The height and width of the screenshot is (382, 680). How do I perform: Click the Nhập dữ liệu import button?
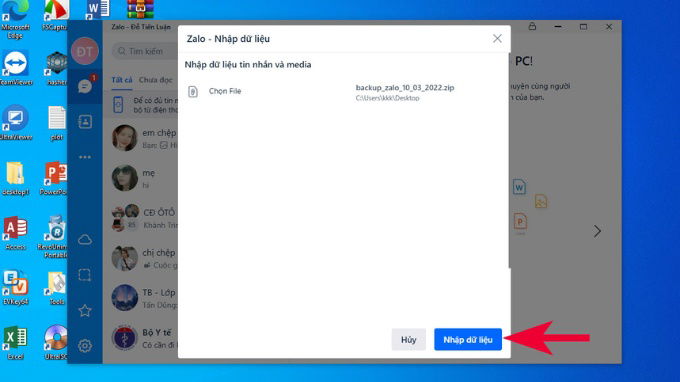click(x=468, y=340)
